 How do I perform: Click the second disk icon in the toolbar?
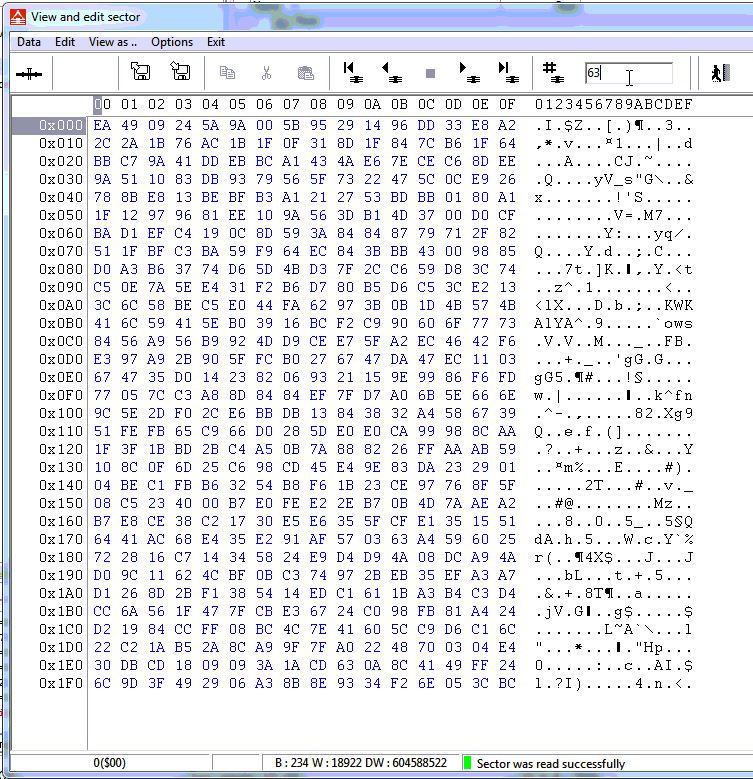click(x=180, y=71)
